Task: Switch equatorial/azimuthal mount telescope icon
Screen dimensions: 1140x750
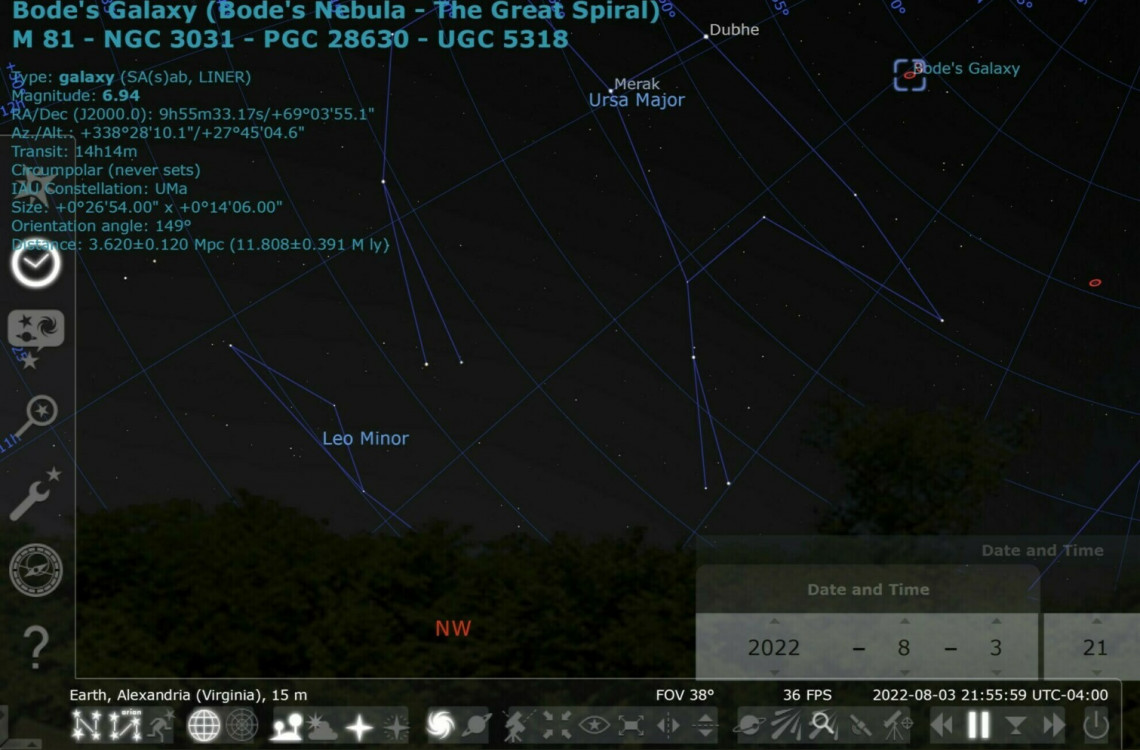Action: point(517,725)
